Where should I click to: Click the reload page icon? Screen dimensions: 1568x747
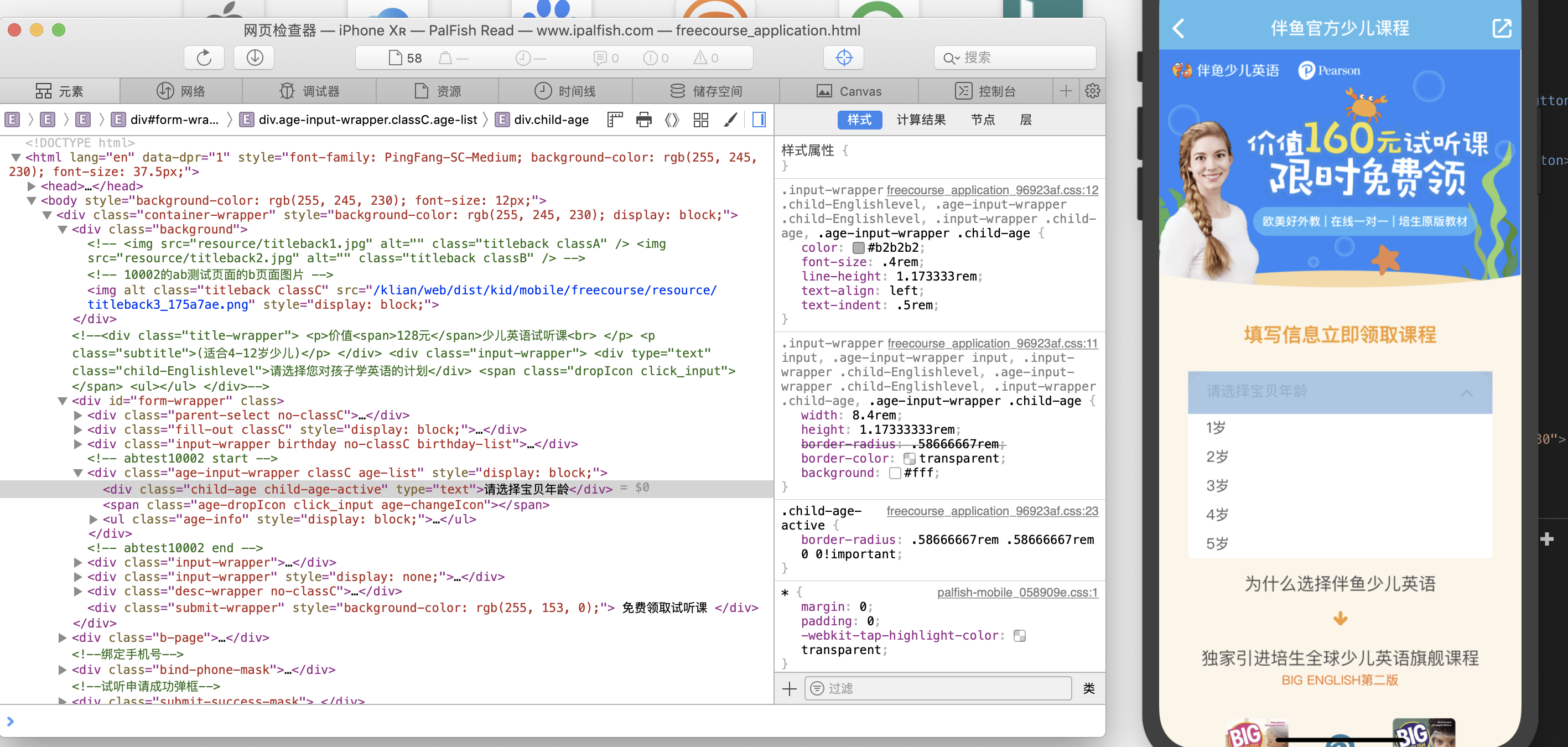pyautogui.click(x=204, y=58)
